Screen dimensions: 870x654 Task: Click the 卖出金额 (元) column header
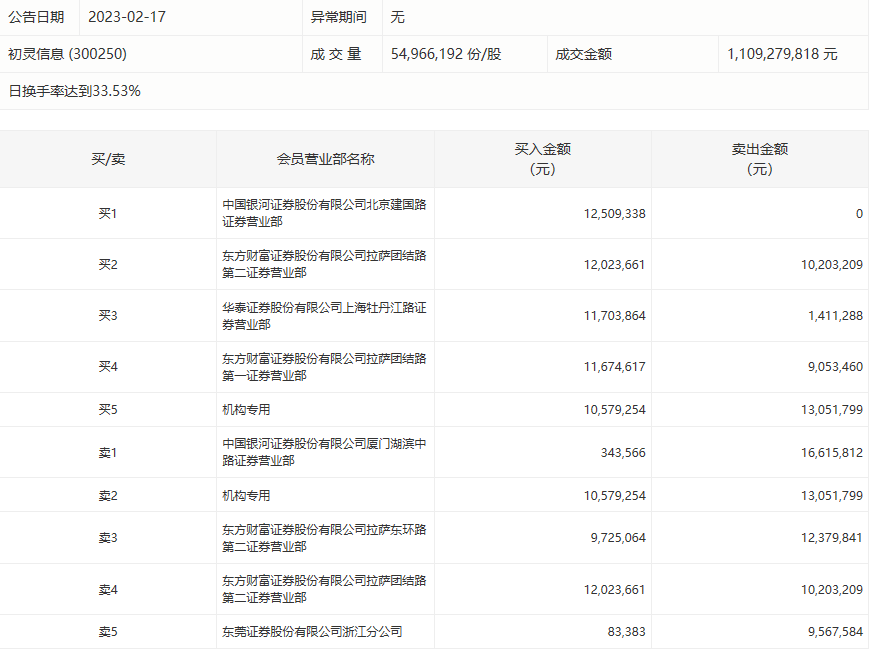(760, 159)
